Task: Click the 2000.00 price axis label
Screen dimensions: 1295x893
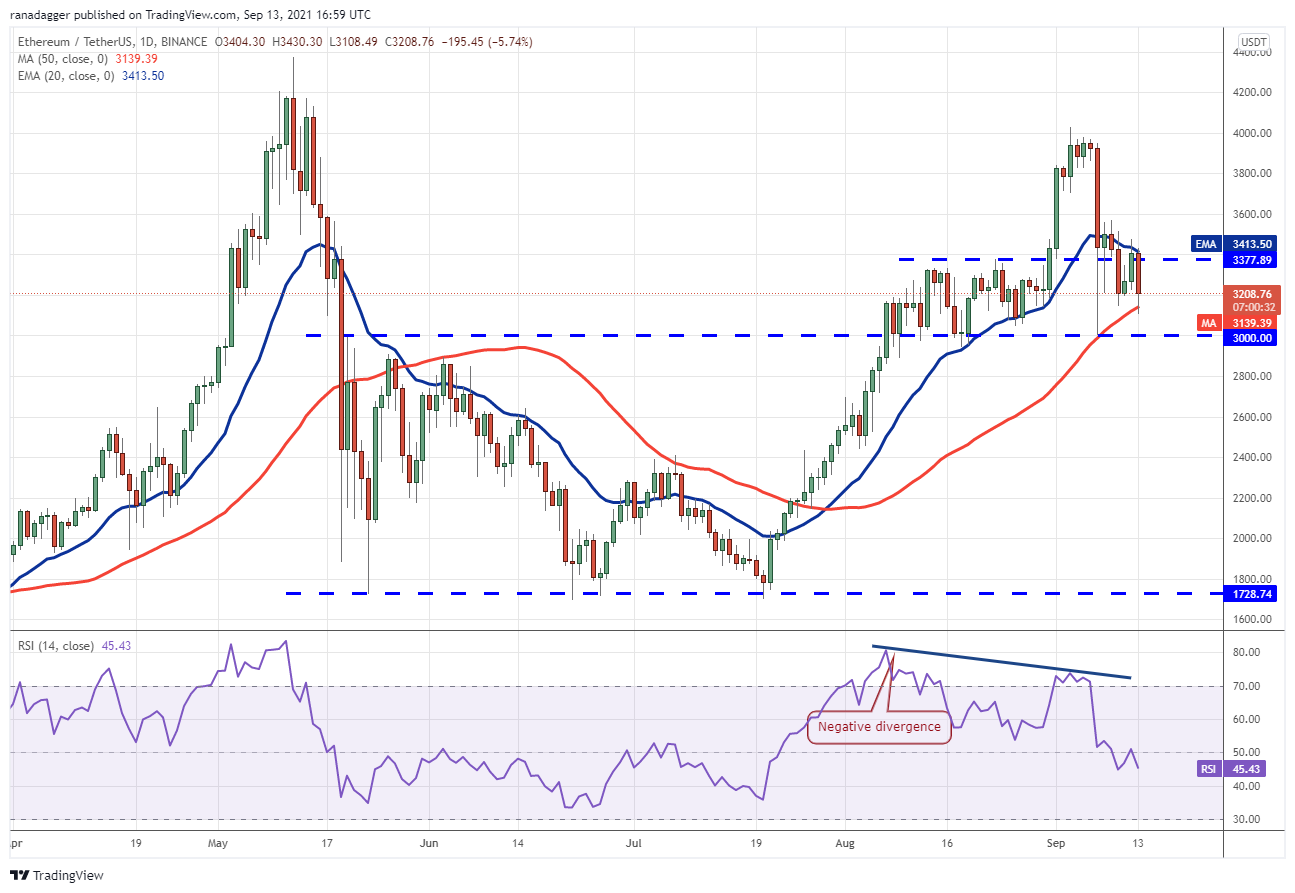Action: point(1251,539)
